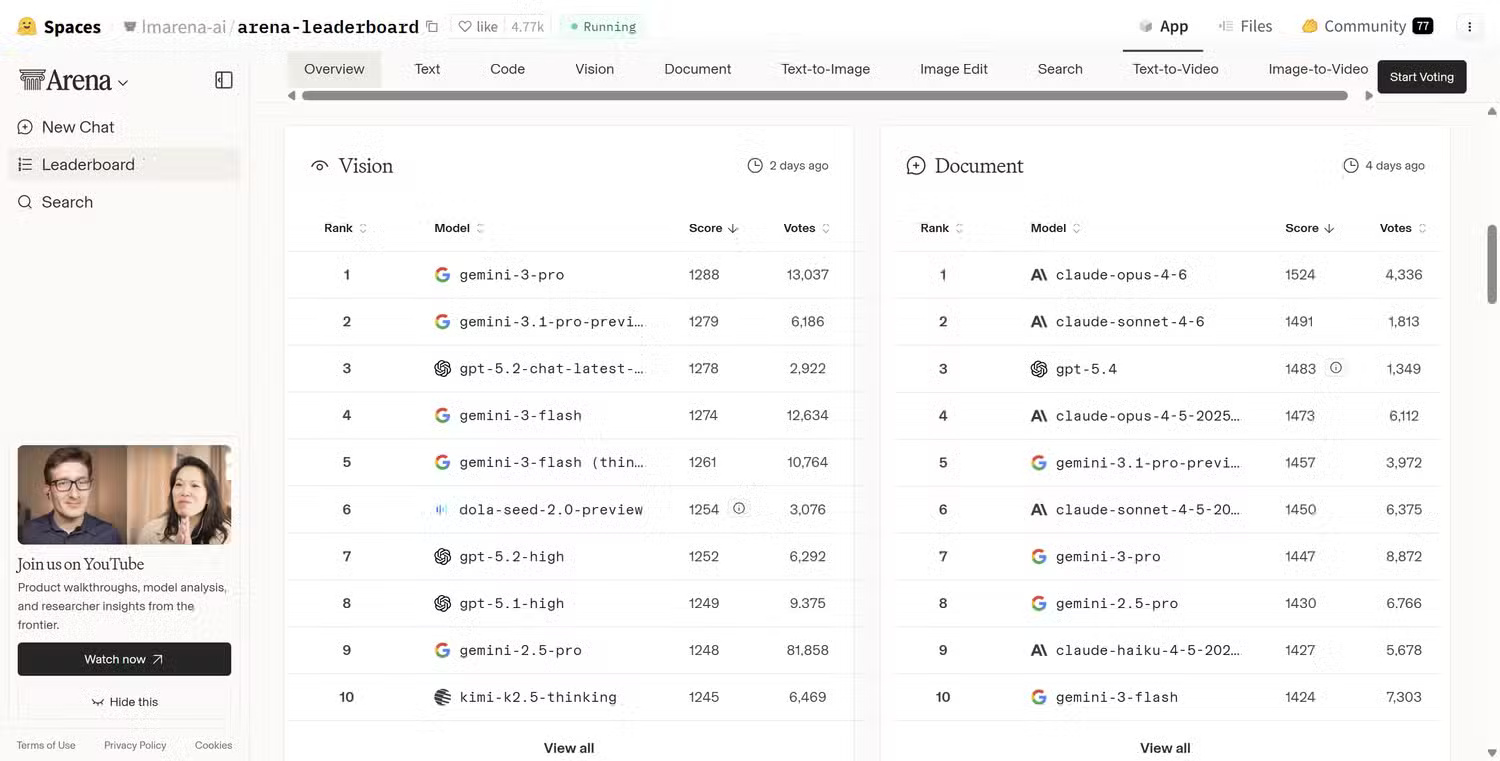Copy the arena-leaderboard space name
Screen dimensions: 1500x761
pos(432,27)
